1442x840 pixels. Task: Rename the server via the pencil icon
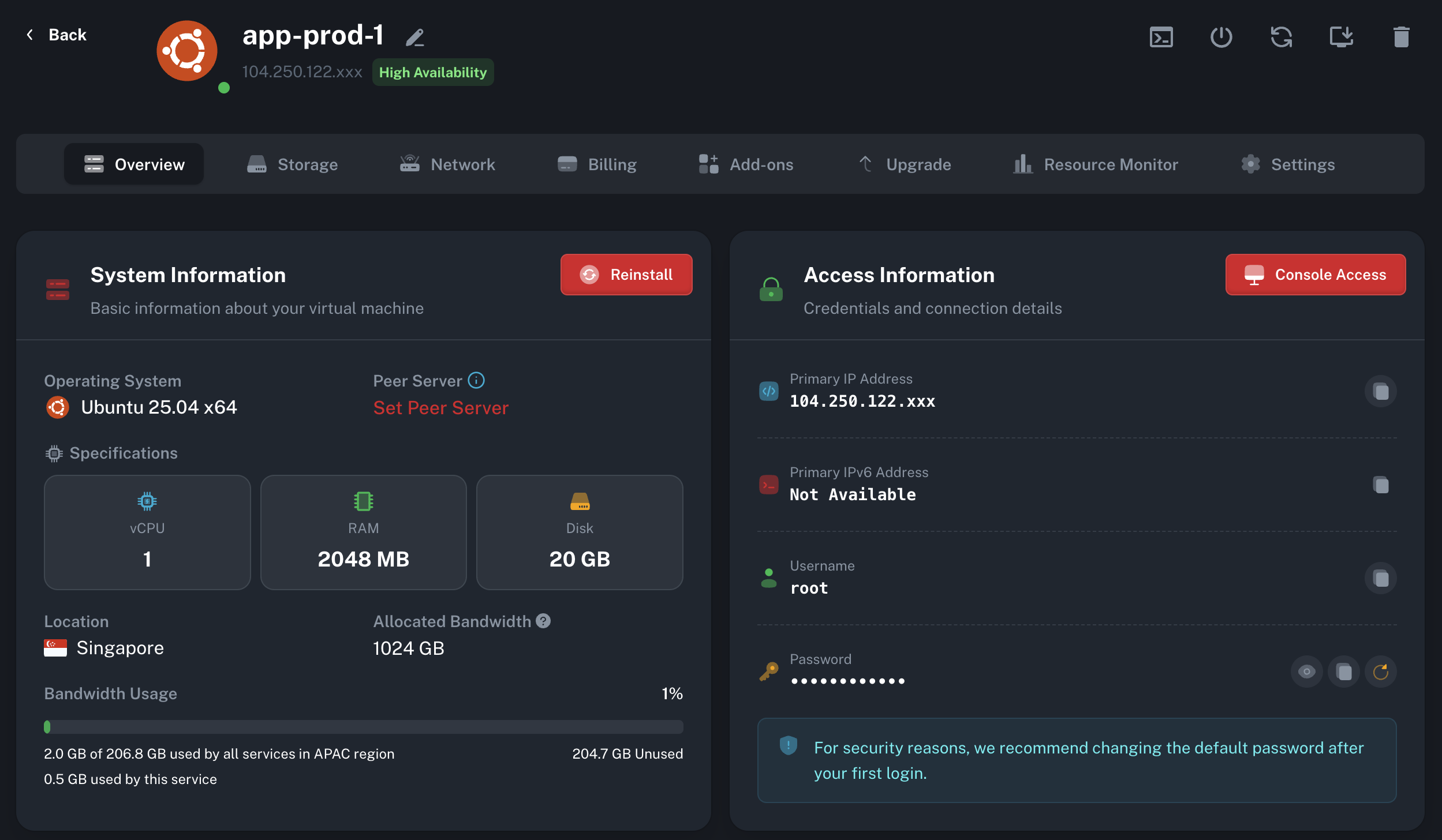(x=415, y=36)
